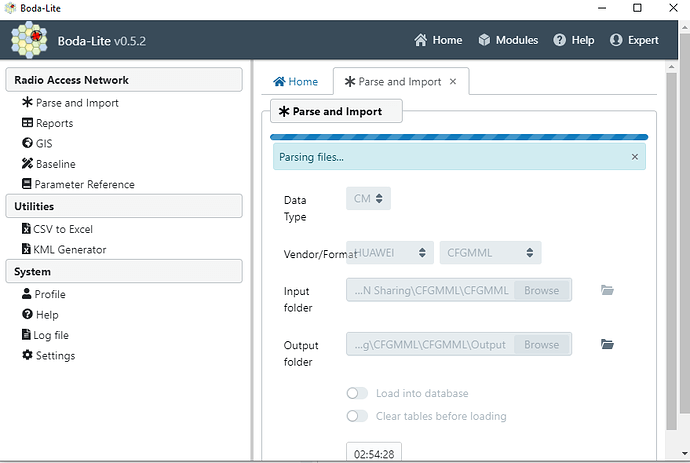
Task: Click the Help question circle icon in the top bar
Action: click(559, 40)
